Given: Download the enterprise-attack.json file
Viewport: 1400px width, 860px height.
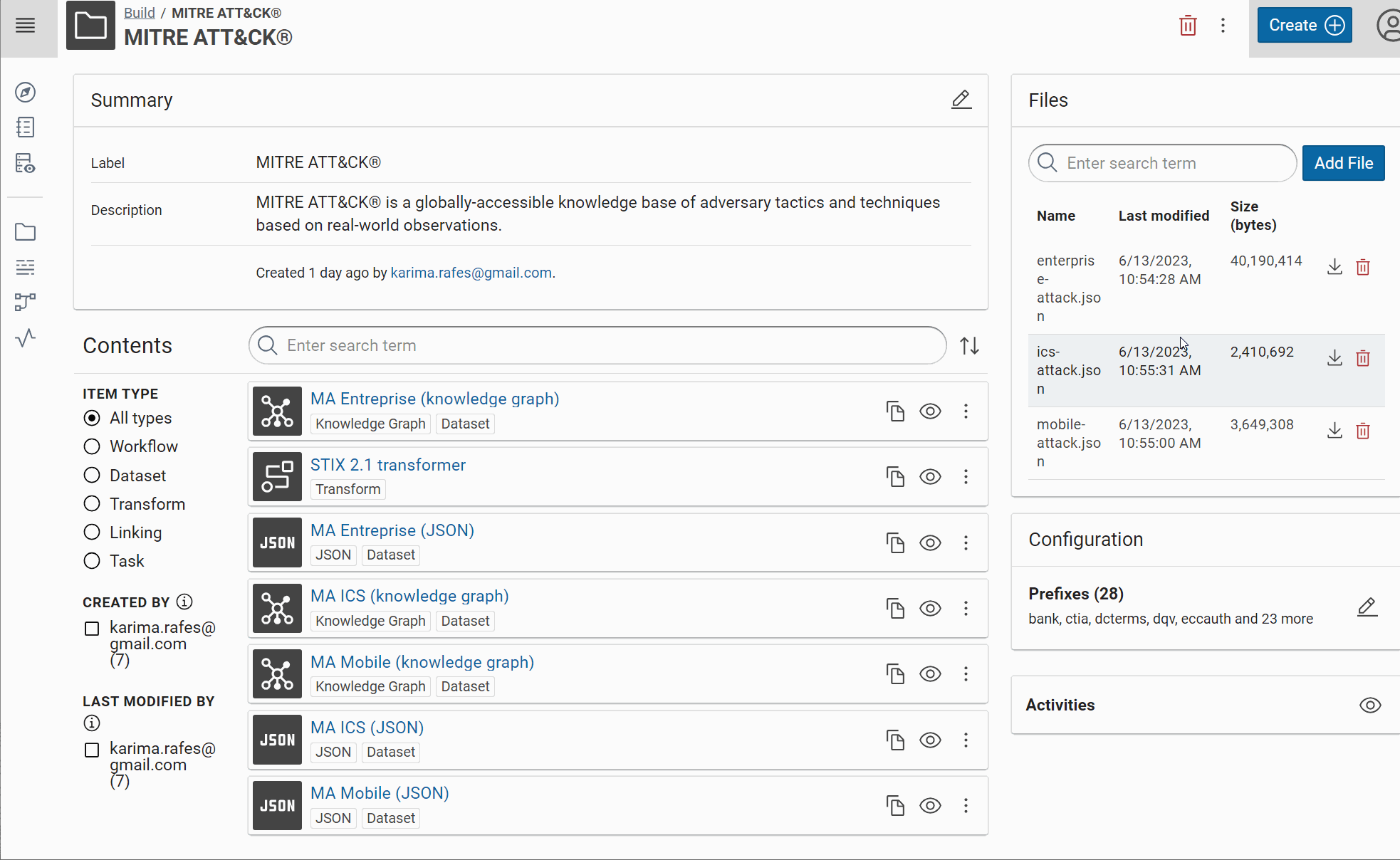Looking at the screenshot, I should tap(1334, 267).
